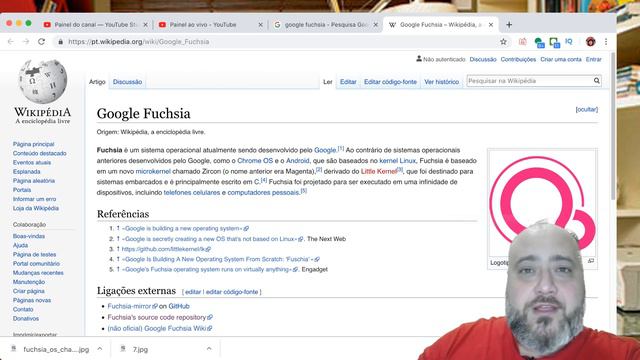Enlarge the logo image with the expand icon
Screen dimensions: 640x360
click(591, 261)
